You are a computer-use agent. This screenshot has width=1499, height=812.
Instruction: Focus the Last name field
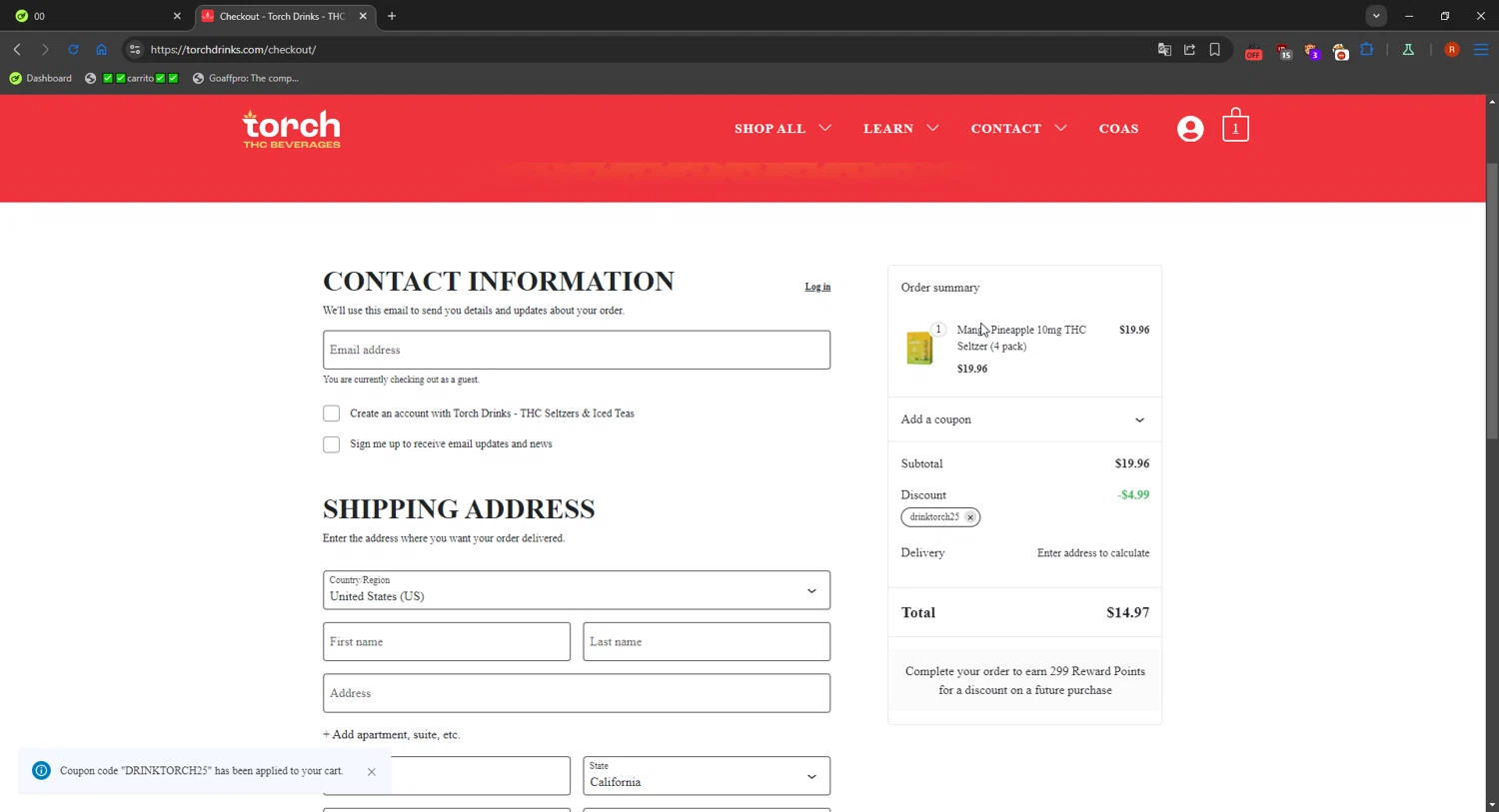[x=707, y=642]
